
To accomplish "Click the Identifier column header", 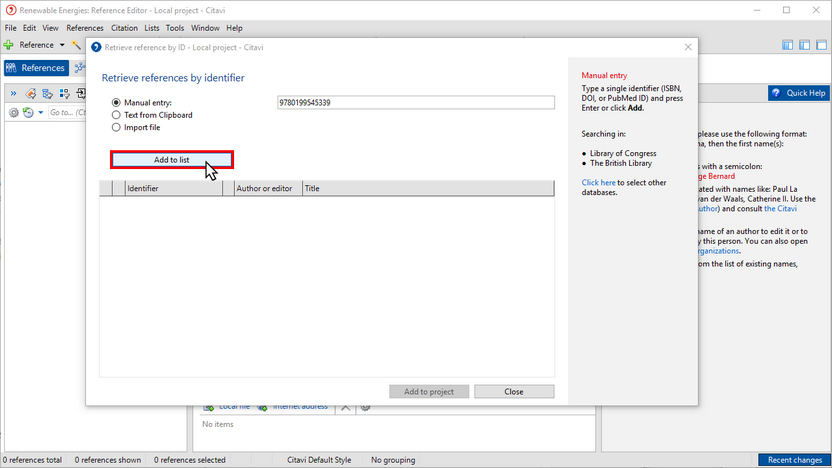I will 174,188.
